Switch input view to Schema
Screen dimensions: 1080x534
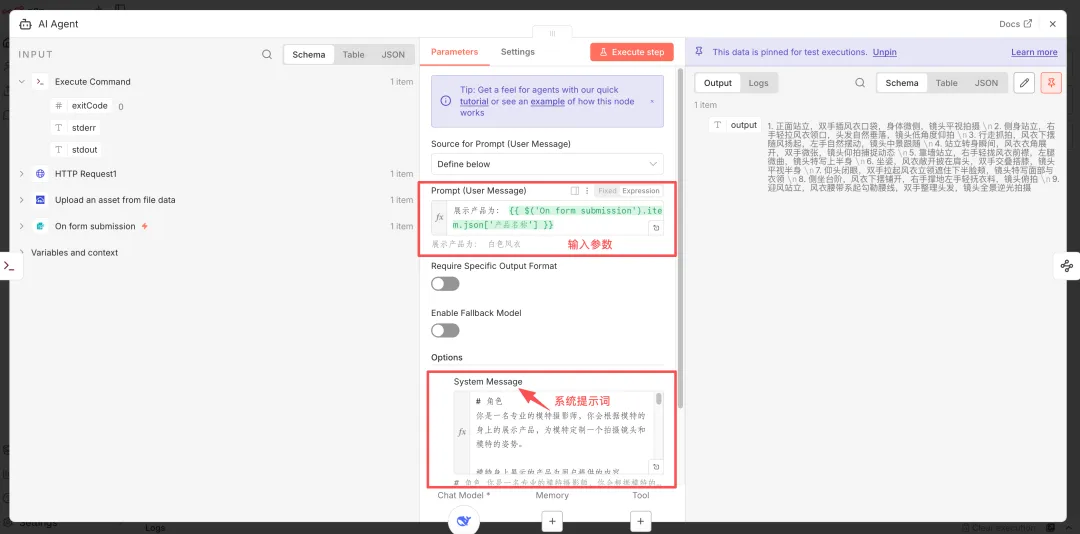click(309, 54)
